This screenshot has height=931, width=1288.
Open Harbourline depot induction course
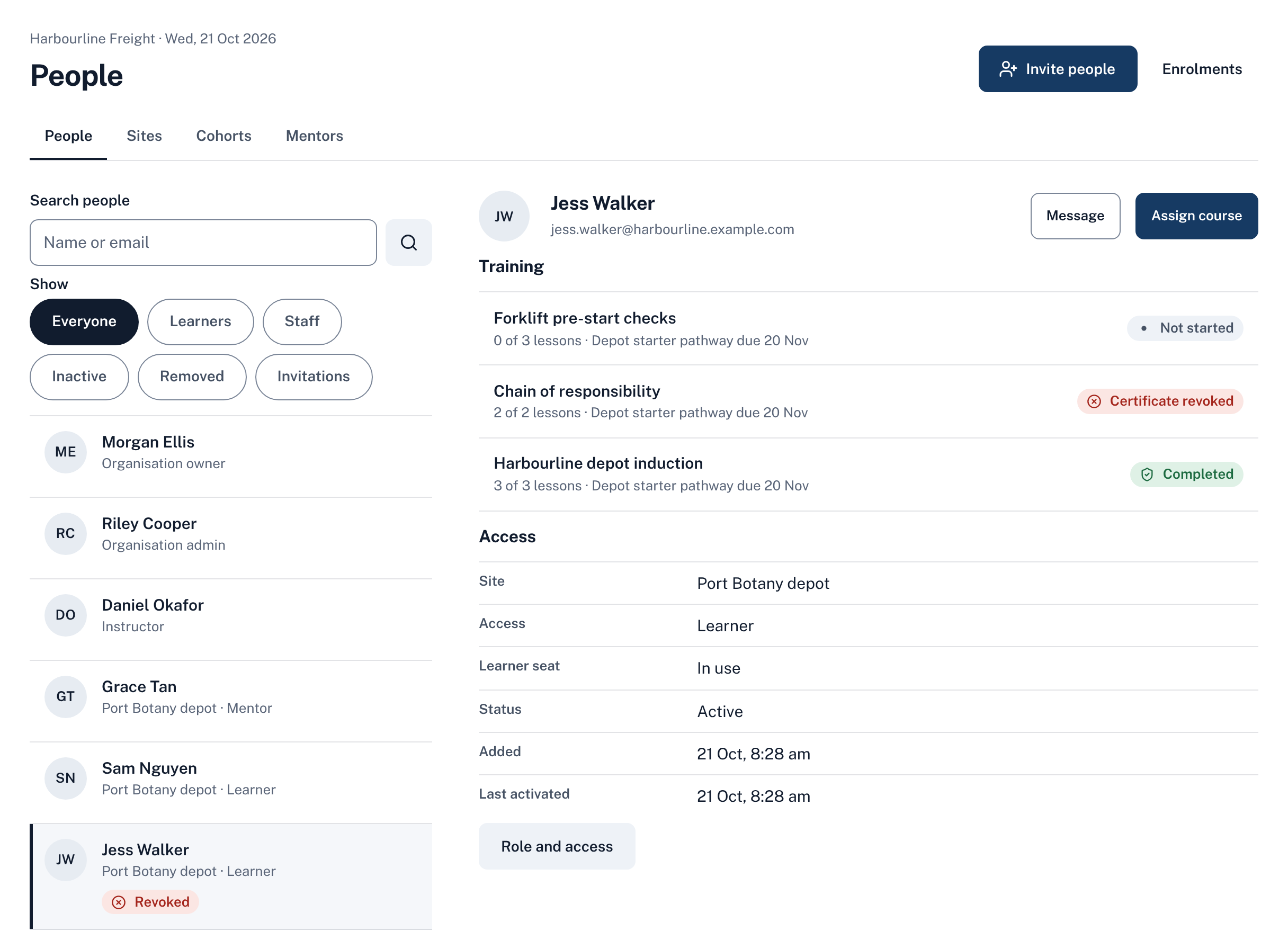(x=867, y=475)
